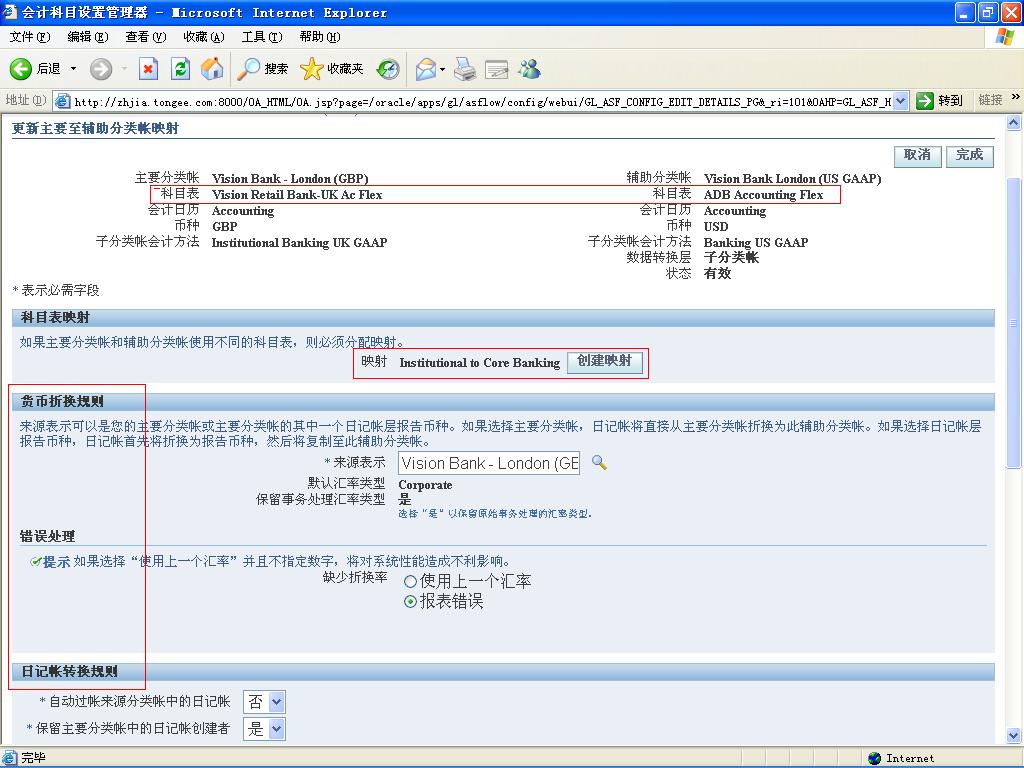The width and height of the screenshot is (1024, 768).
Task: Click the 来源表示 input field
Action: coord(488,463)
